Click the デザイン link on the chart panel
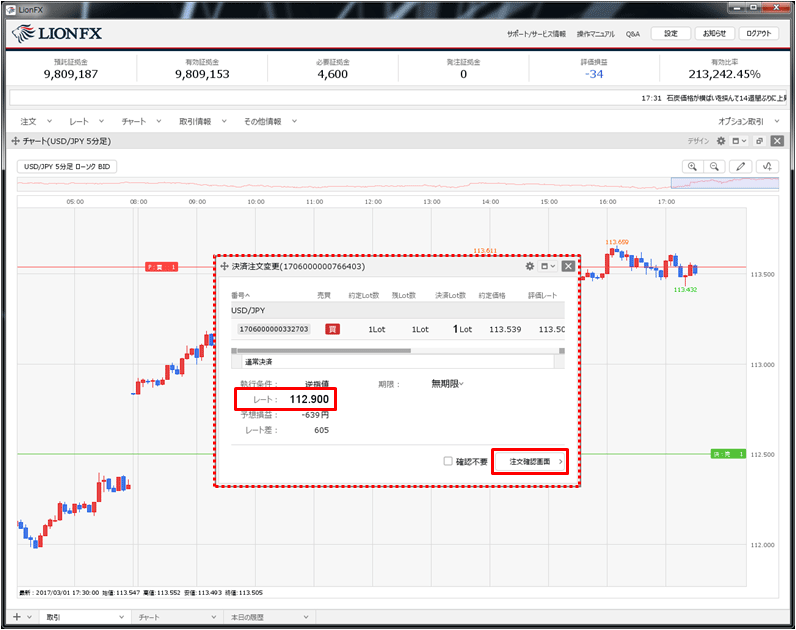The image size is (796, 630). [698, 141]
